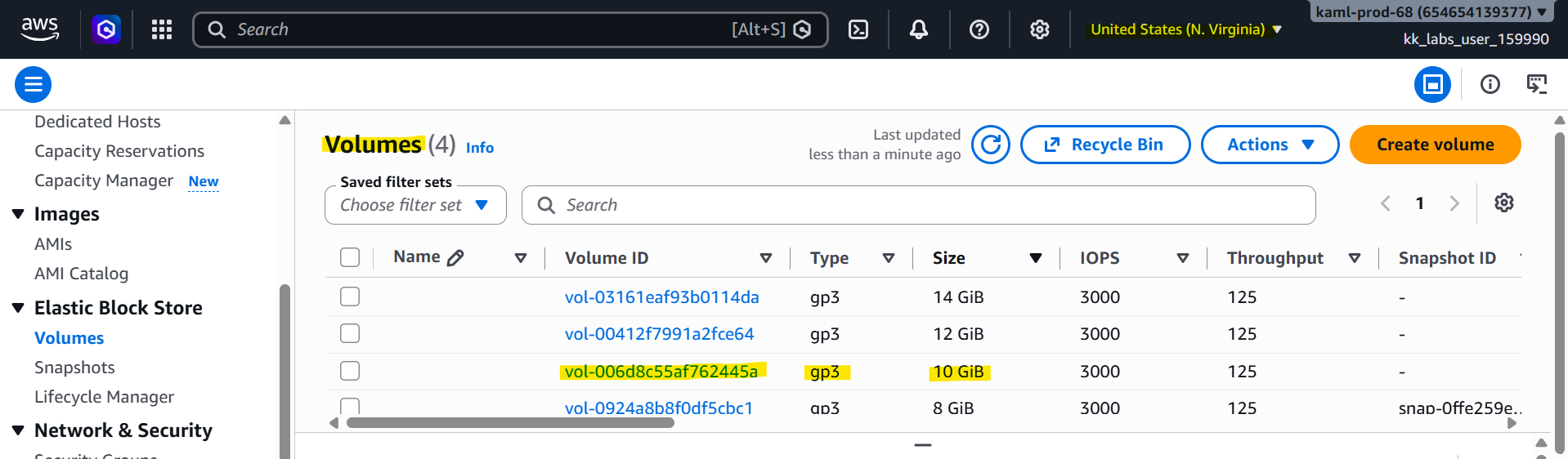Click the Amazon Q icon in search bar
The image size is (1568, 459).
tap(803, 29)
